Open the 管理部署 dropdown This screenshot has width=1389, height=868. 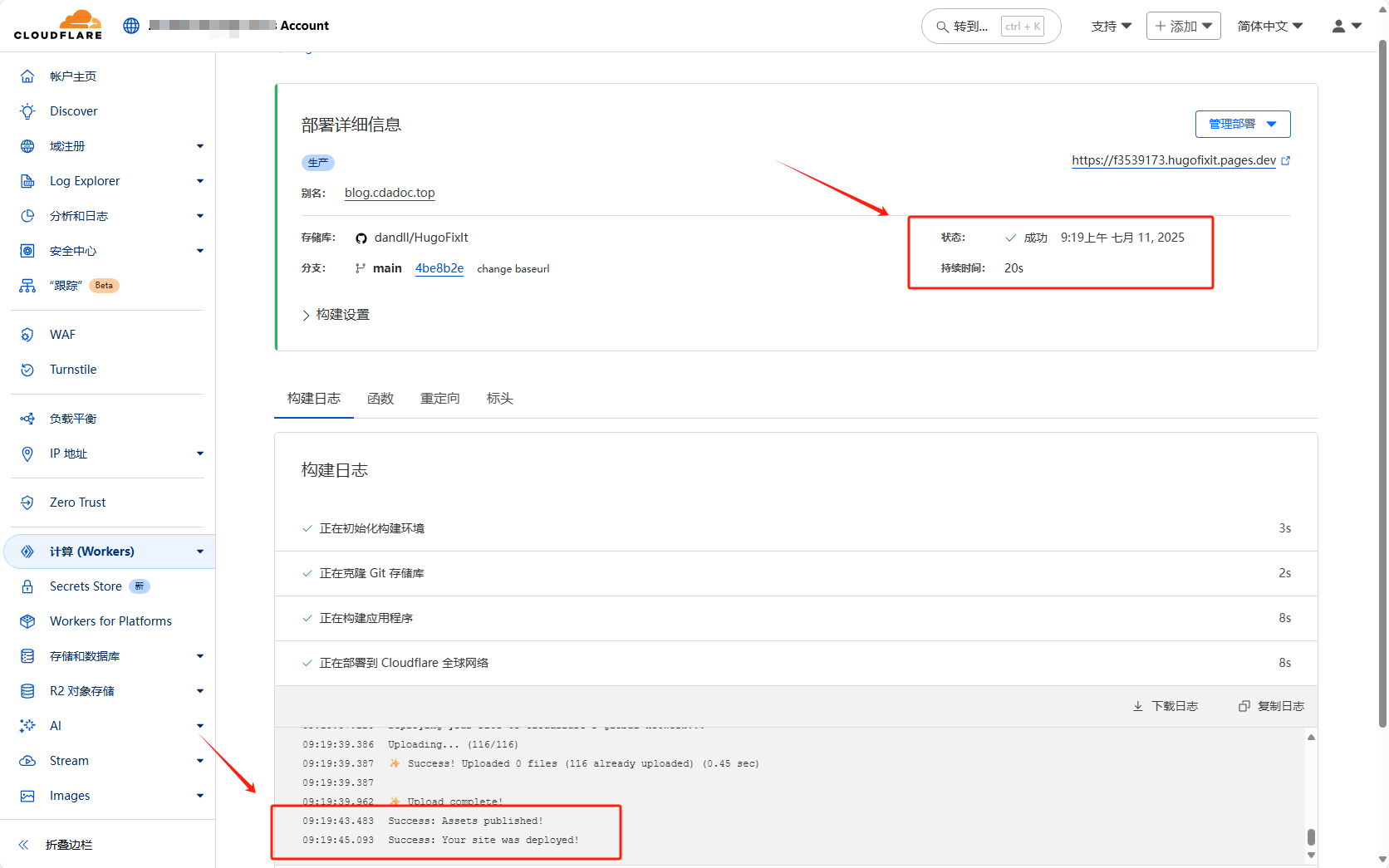coord(1242,124)
